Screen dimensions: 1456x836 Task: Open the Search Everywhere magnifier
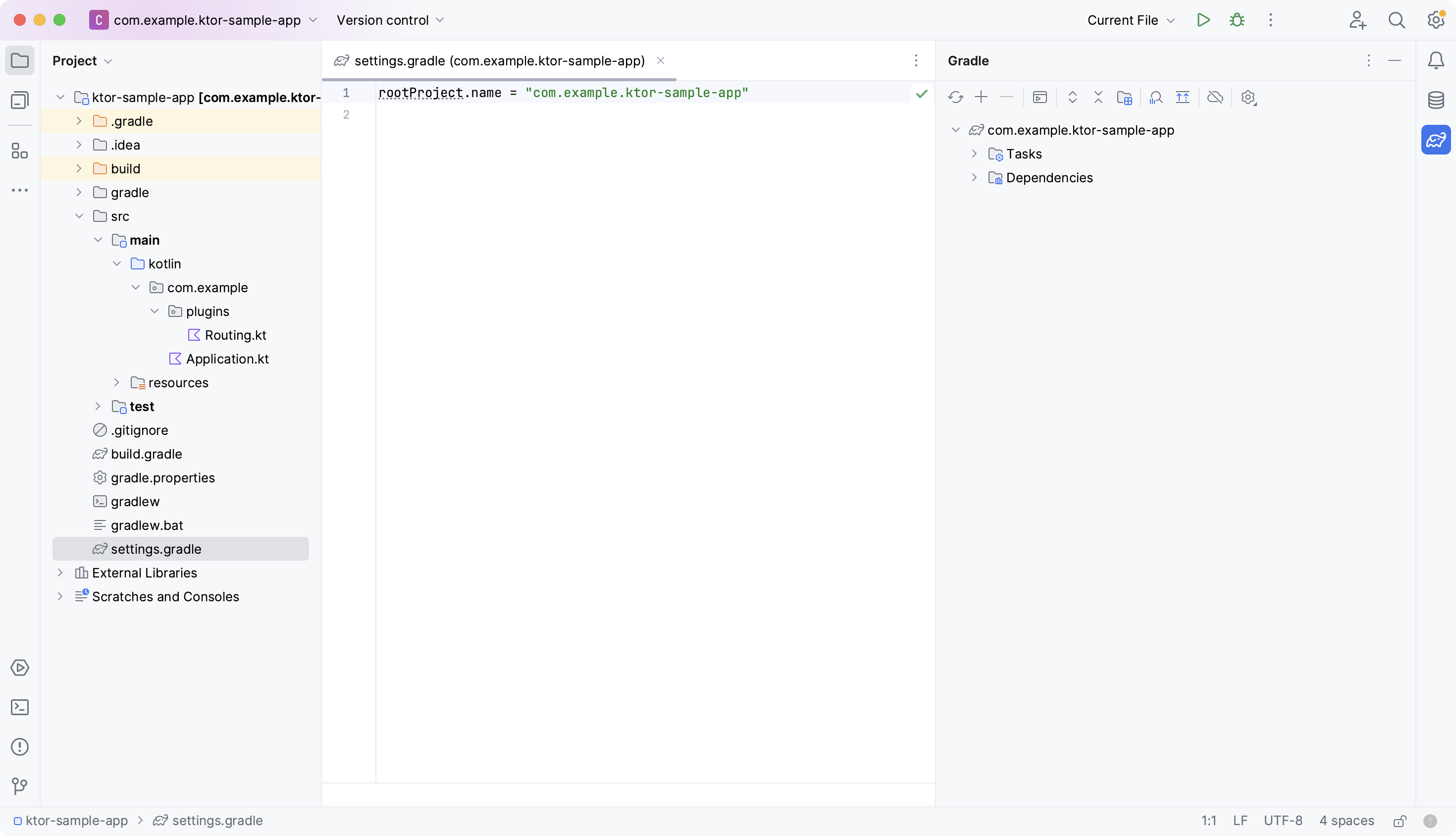point(1398,19)
